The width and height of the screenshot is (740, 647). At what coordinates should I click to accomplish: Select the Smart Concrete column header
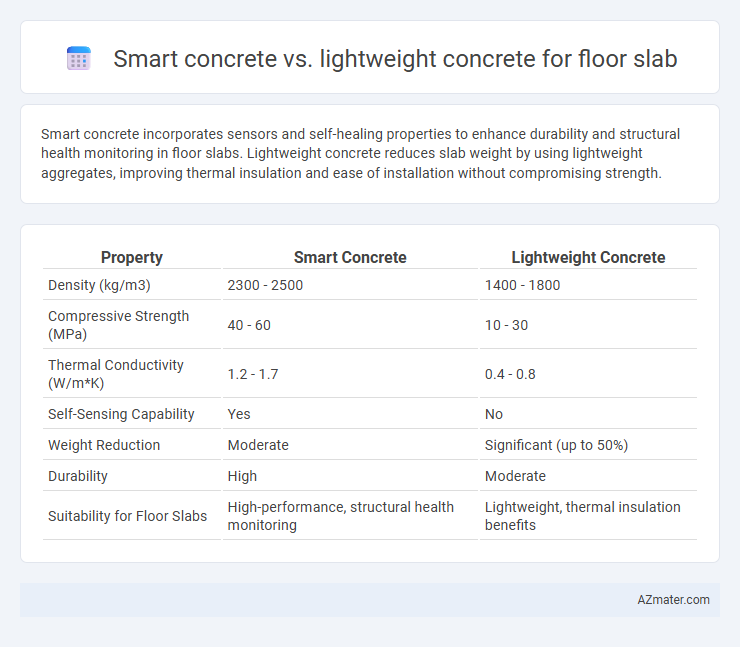350,257
